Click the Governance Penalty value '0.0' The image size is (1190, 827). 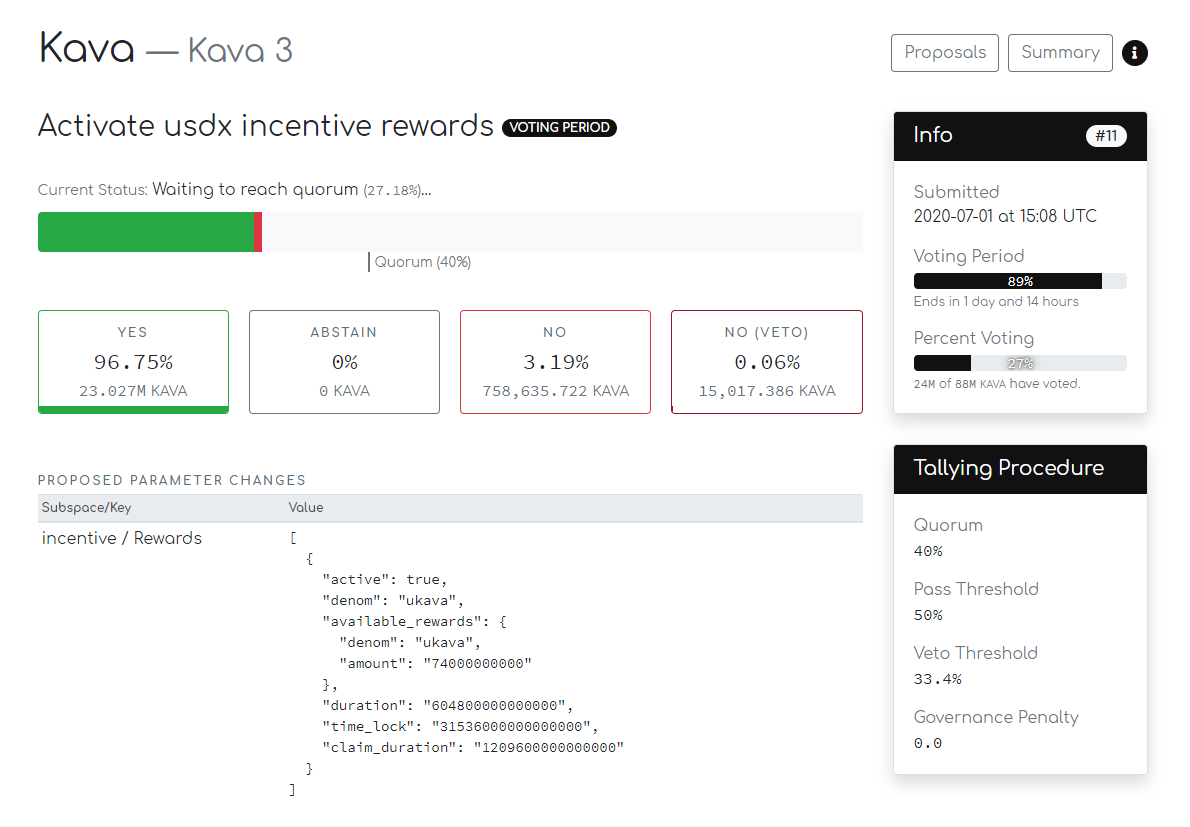[927, 744]
